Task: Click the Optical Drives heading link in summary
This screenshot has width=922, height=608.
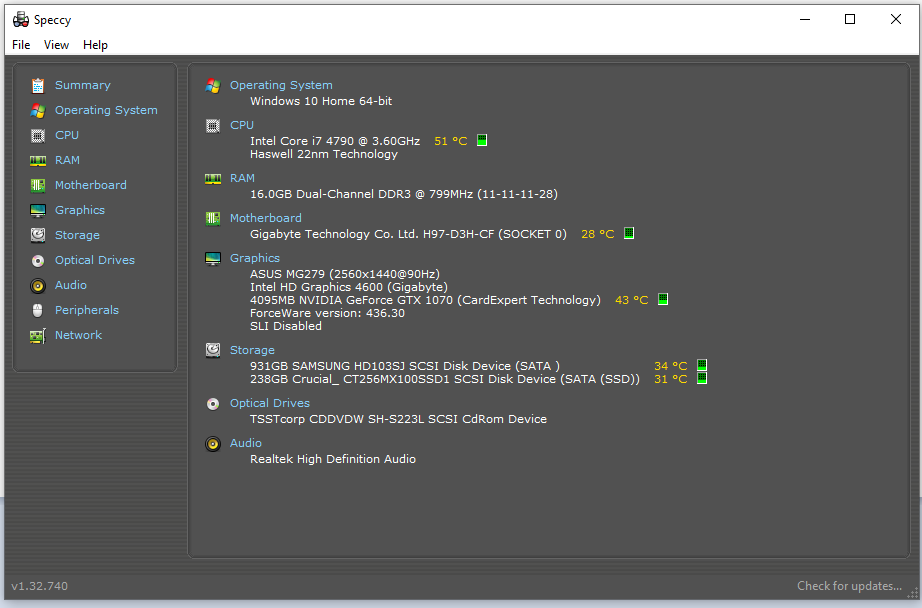Action: tap(270, 403)
